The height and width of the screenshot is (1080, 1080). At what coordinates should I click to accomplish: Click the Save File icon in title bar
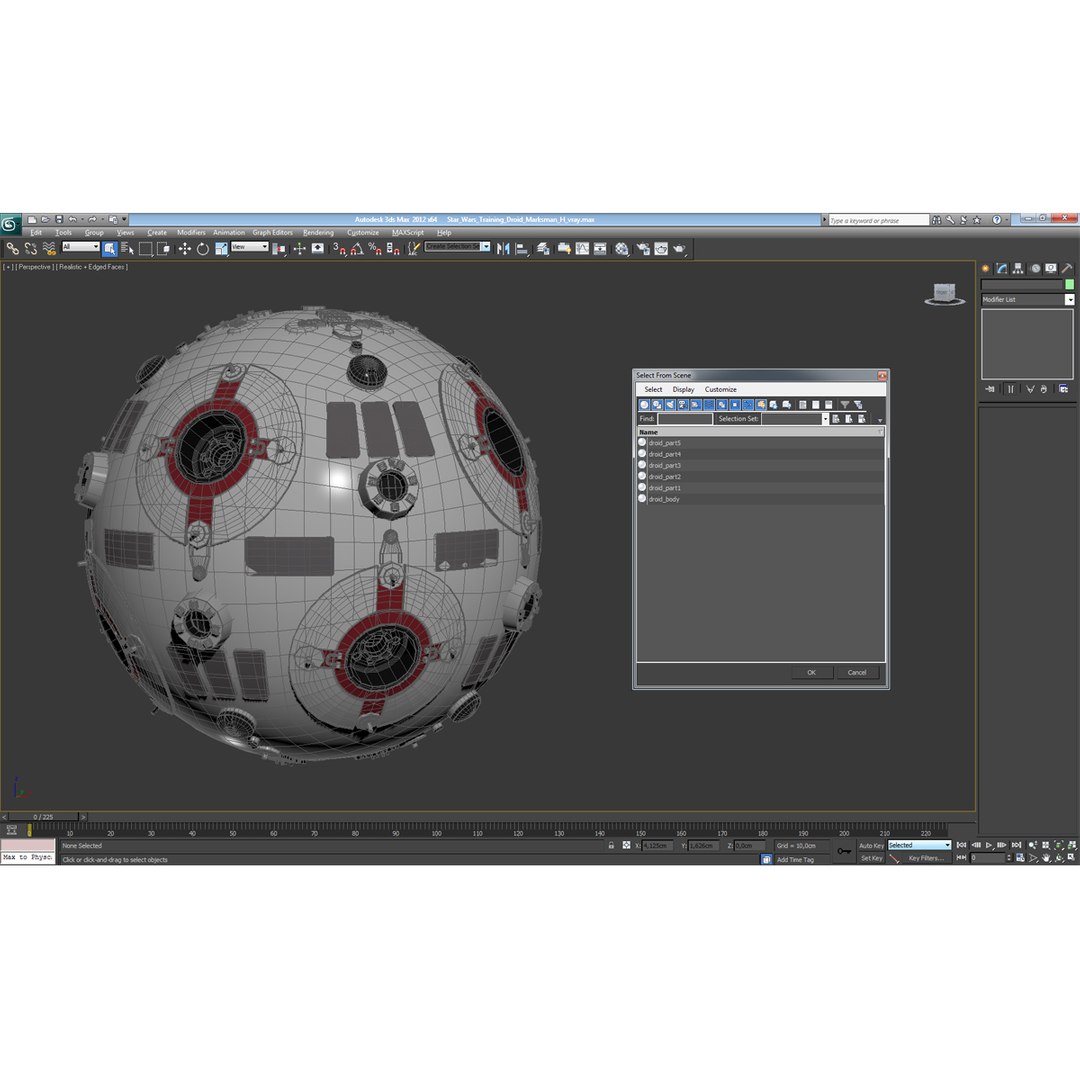point(59,220)
